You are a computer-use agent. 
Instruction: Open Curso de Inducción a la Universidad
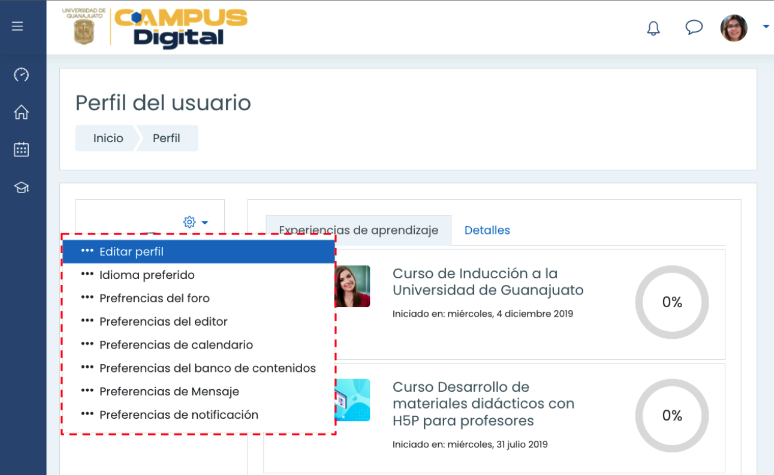click(488, 281)
